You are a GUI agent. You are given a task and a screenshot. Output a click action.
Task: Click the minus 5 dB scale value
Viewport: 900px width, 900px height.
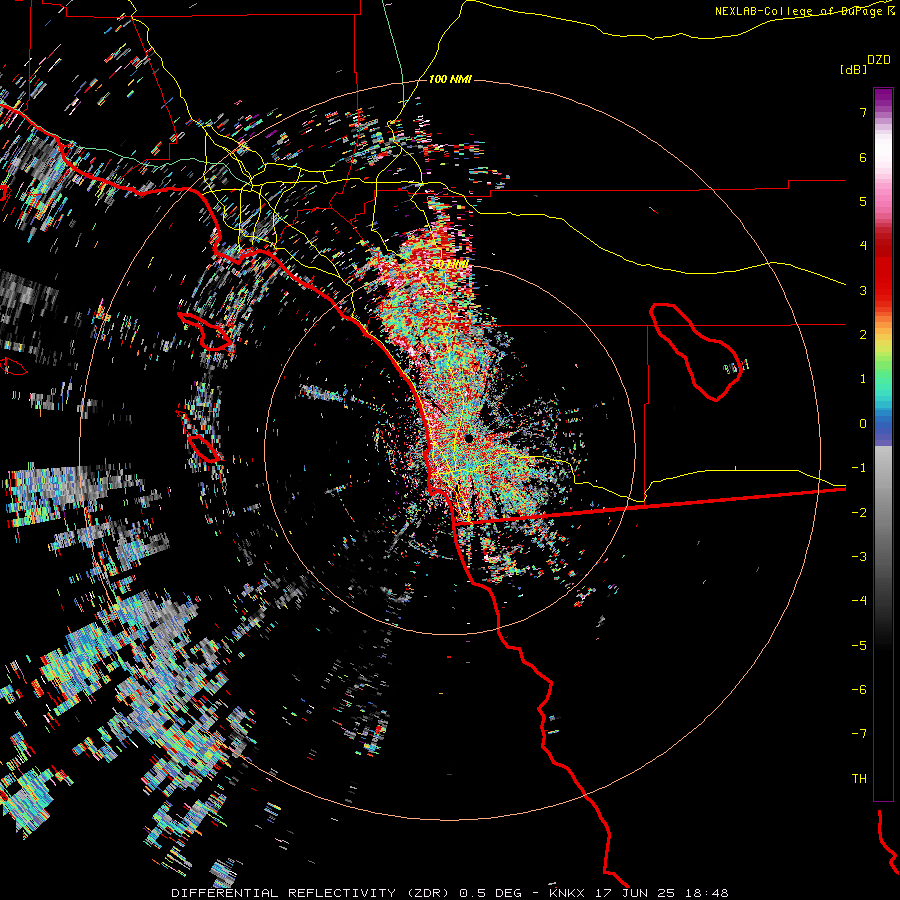(859, 646)
